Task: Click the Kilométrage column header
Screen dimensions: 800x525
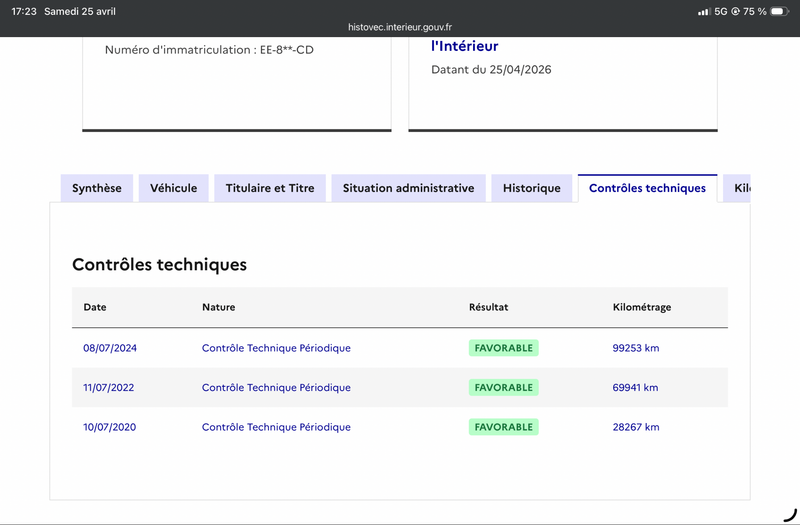Action: tap(641, 307)
